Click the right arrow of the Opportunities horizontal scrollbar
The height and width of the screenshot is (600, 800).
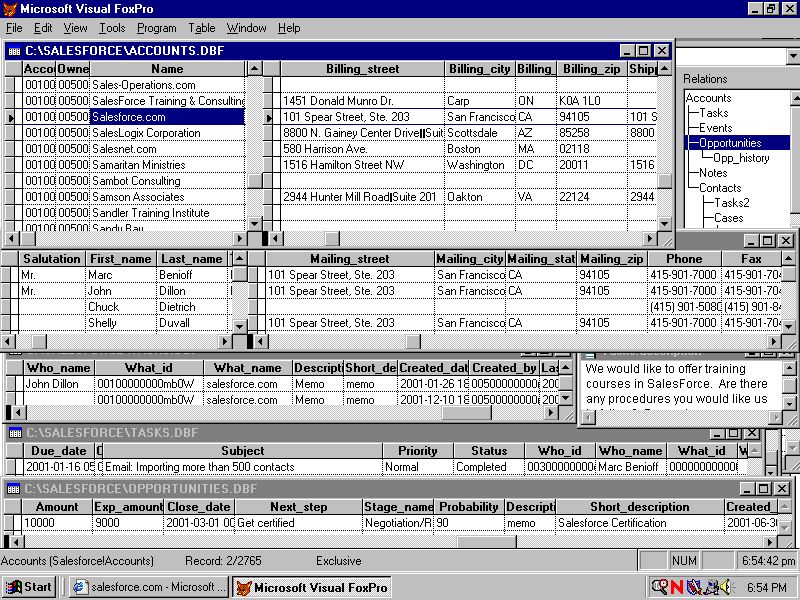[770, 541]
